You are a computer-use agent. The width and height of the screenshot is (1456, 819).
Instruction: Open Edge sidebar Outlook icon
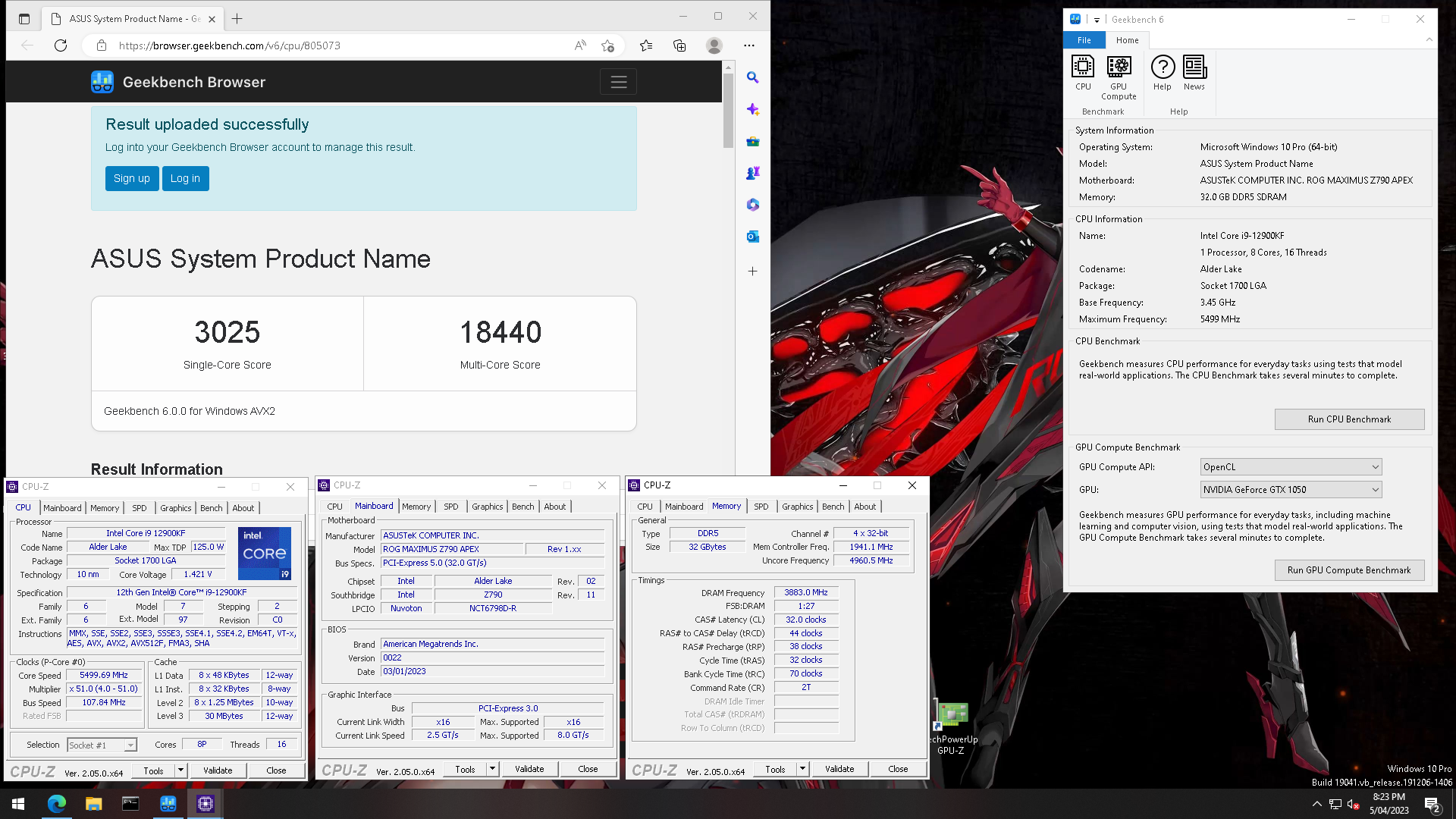(x=752, y=237)
